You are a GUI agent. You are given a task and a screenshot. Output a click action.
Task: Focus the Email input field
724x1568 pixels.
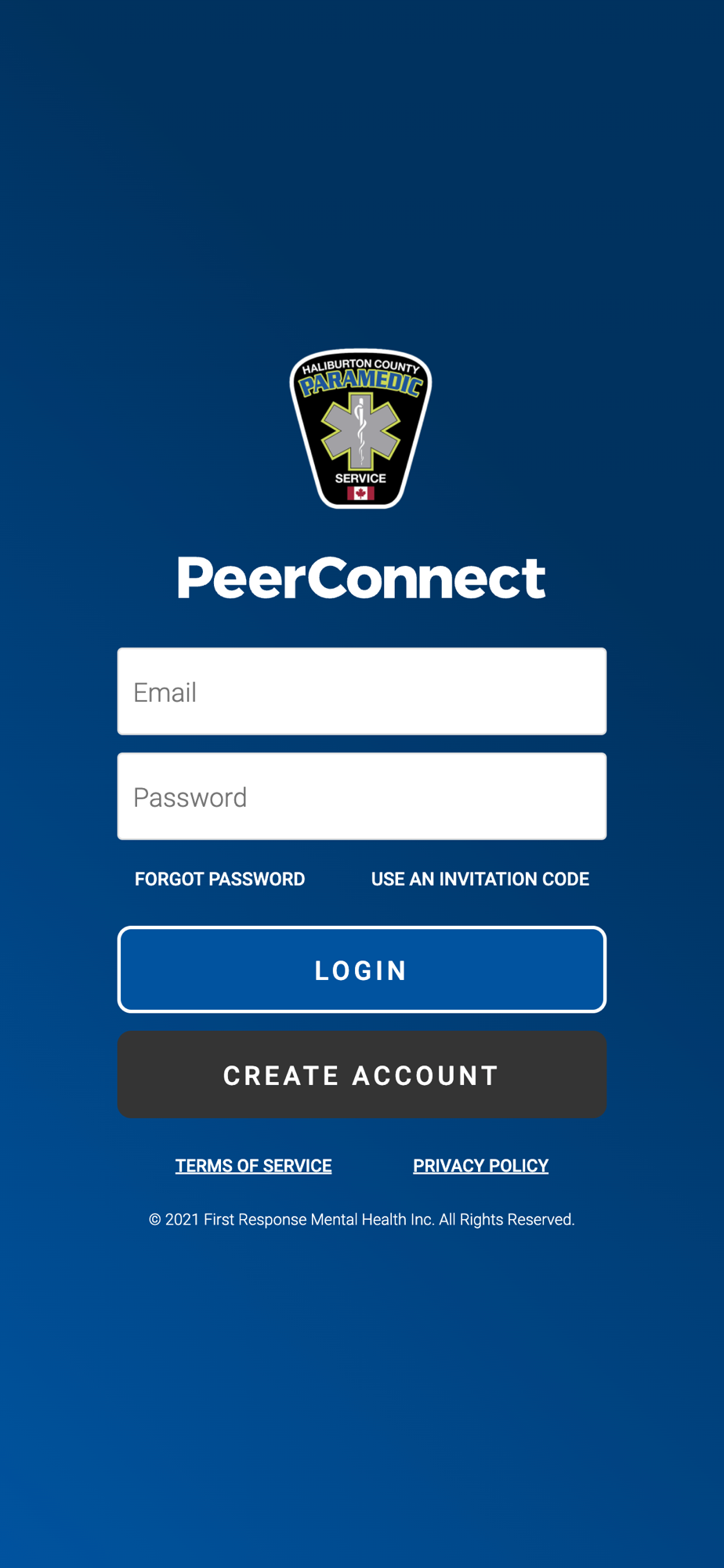pyautogui.click(x=362, y=691)
